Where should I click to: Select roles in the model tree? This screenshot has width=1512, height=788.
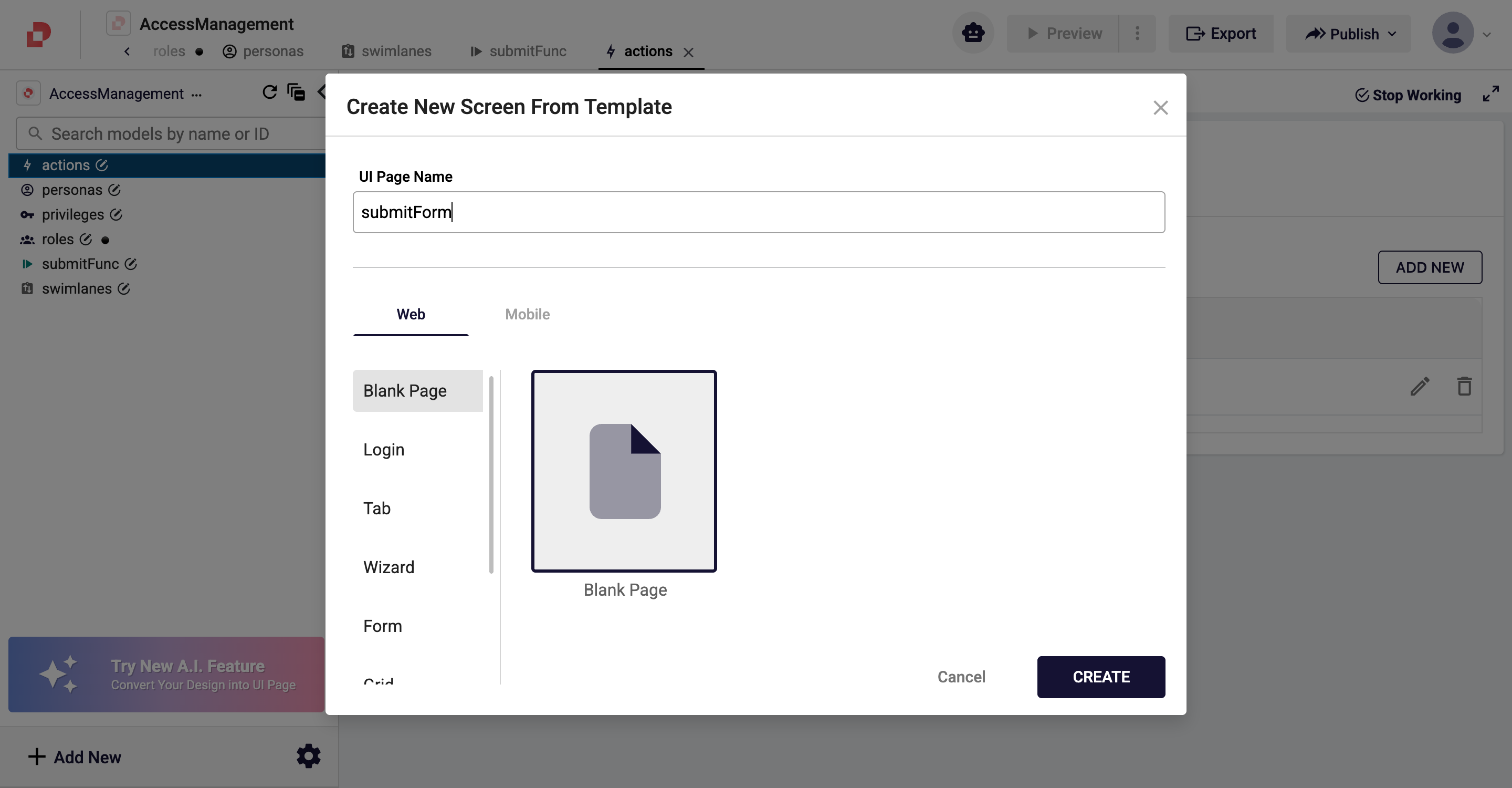tap(58, 239)
